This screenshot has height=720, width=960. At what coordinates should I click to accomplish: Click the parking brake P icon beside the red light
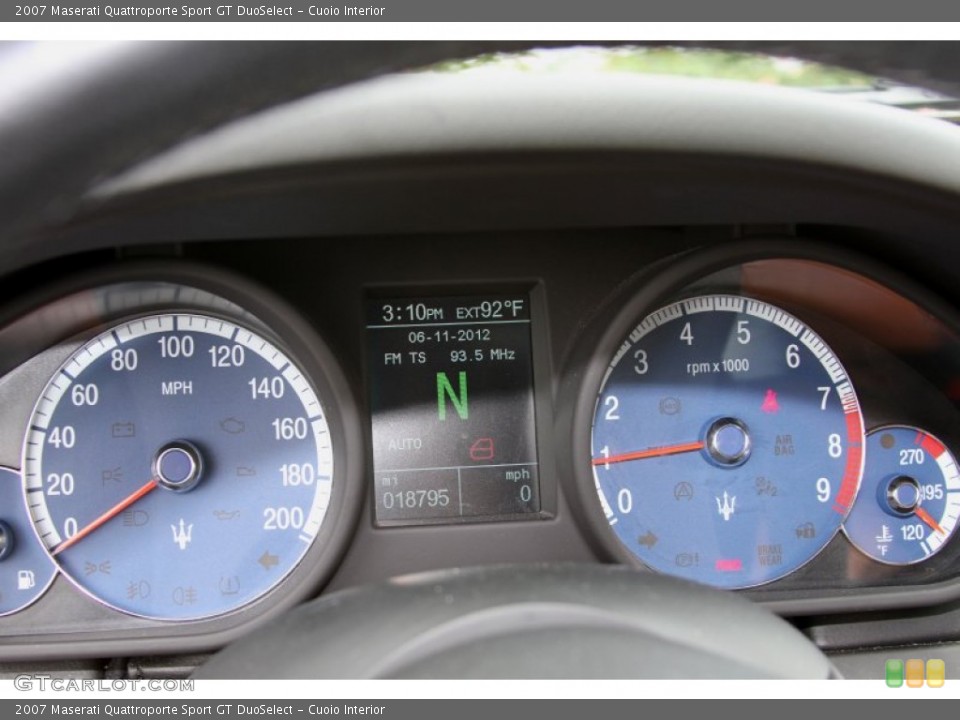pos(687,559)
